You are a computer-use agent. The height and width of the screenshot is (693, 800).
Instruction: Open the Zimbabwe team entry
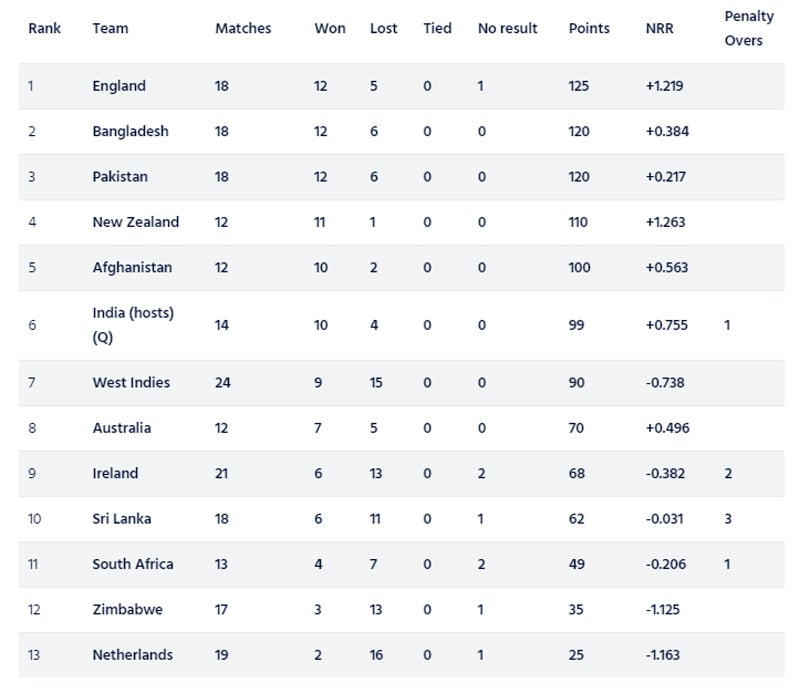pyautogui.click(x=127, y=609)
